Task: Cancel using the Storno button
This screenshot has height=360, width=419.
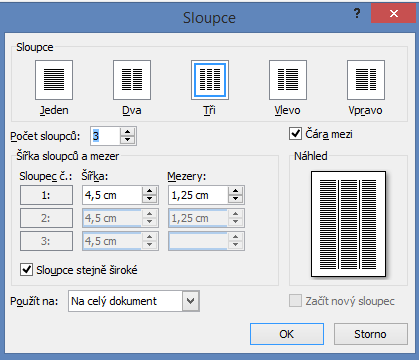Action: pos(371,334)
